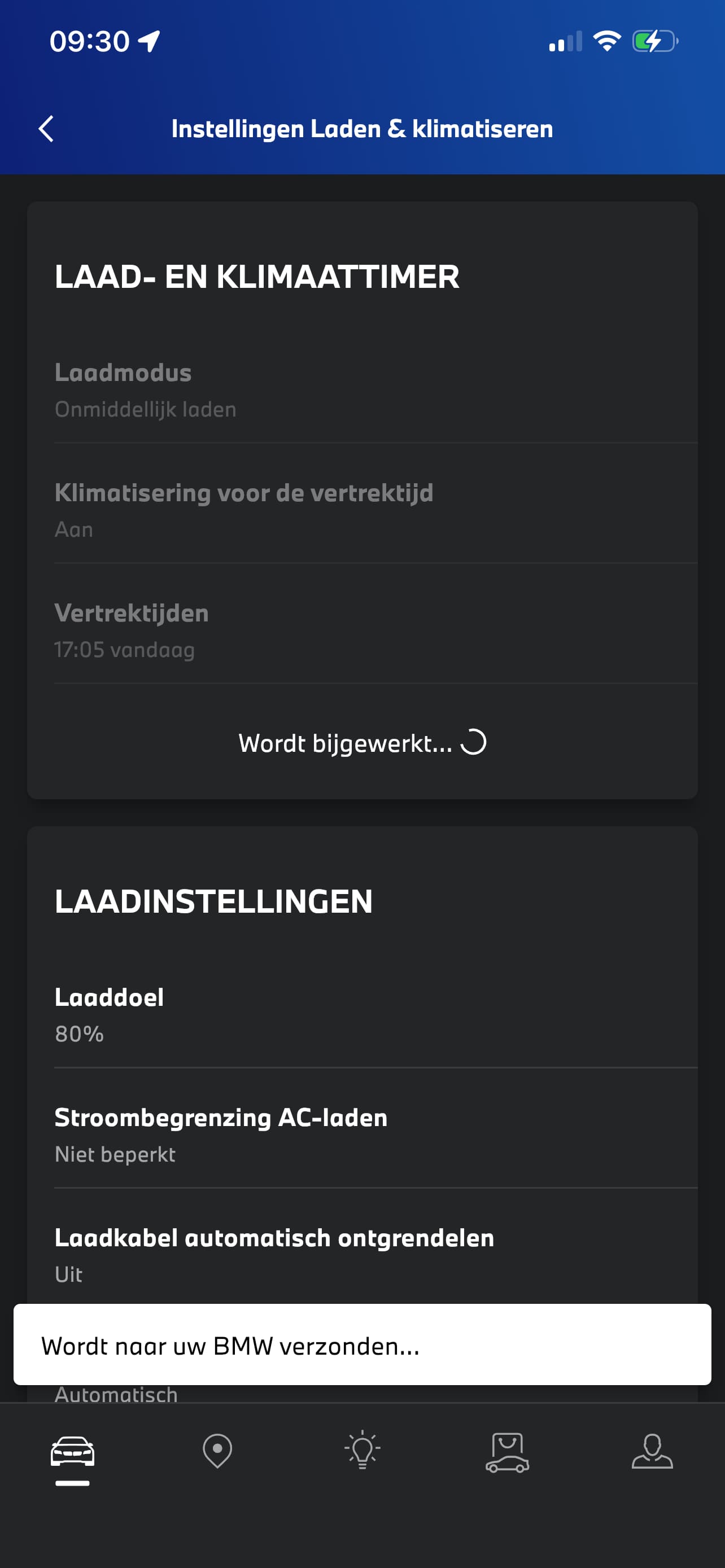
Task: Tap the Wi-Fi status icon
Action: click(606, 41)
